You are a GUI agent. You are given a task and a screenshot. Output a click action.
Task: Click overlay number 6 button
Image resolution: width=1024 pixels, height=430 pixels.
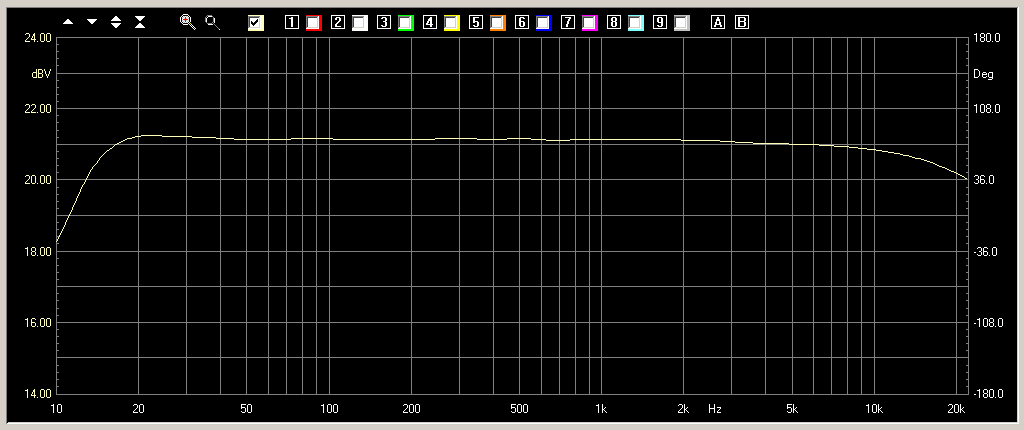[x=521, y=22]
